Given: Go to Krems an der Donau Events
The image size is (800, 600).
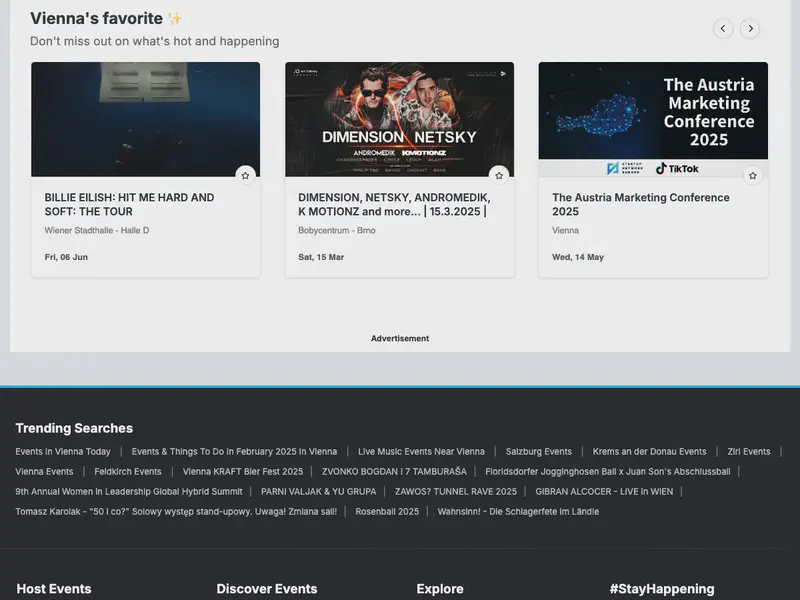Looking at the screenshot, I should 649,452.
